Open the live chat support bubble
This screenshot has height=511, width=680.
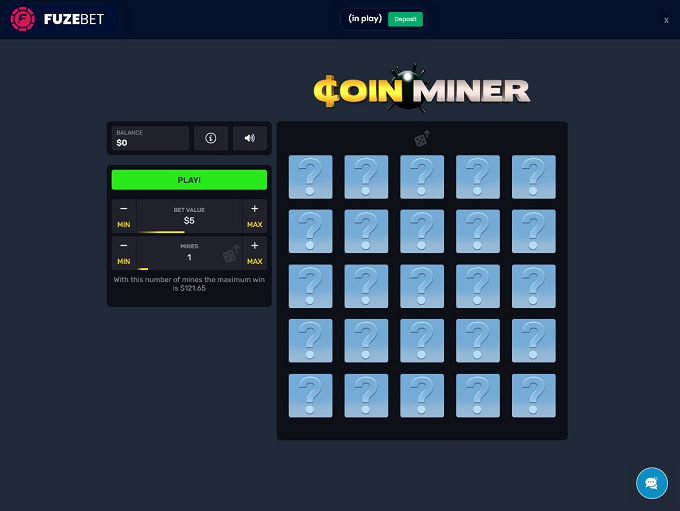(x=651, y=483)
